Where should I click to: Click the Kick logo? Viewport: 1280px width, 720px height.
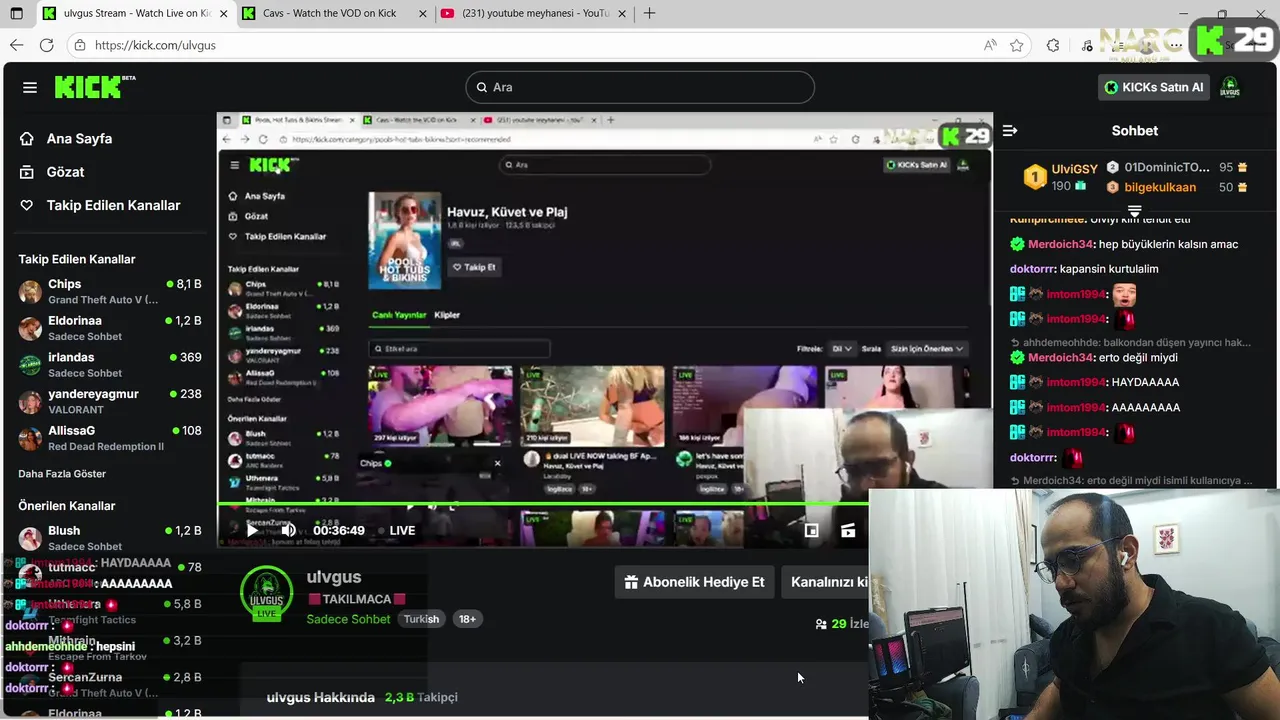(95, 87)
